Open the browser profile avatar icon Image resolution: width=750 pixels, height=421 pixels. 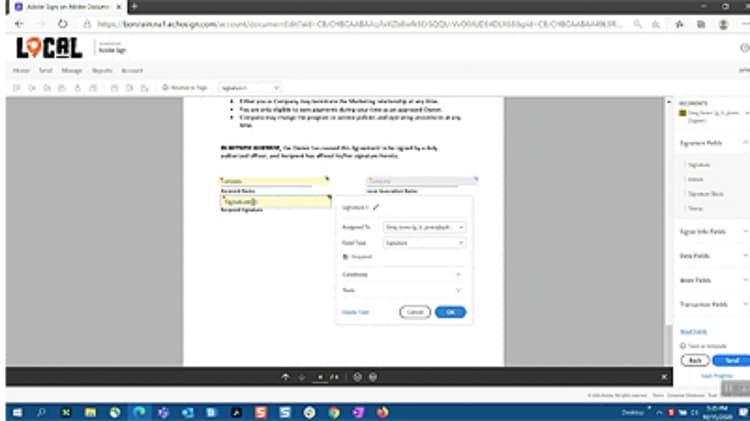click(x=723, y=24)
